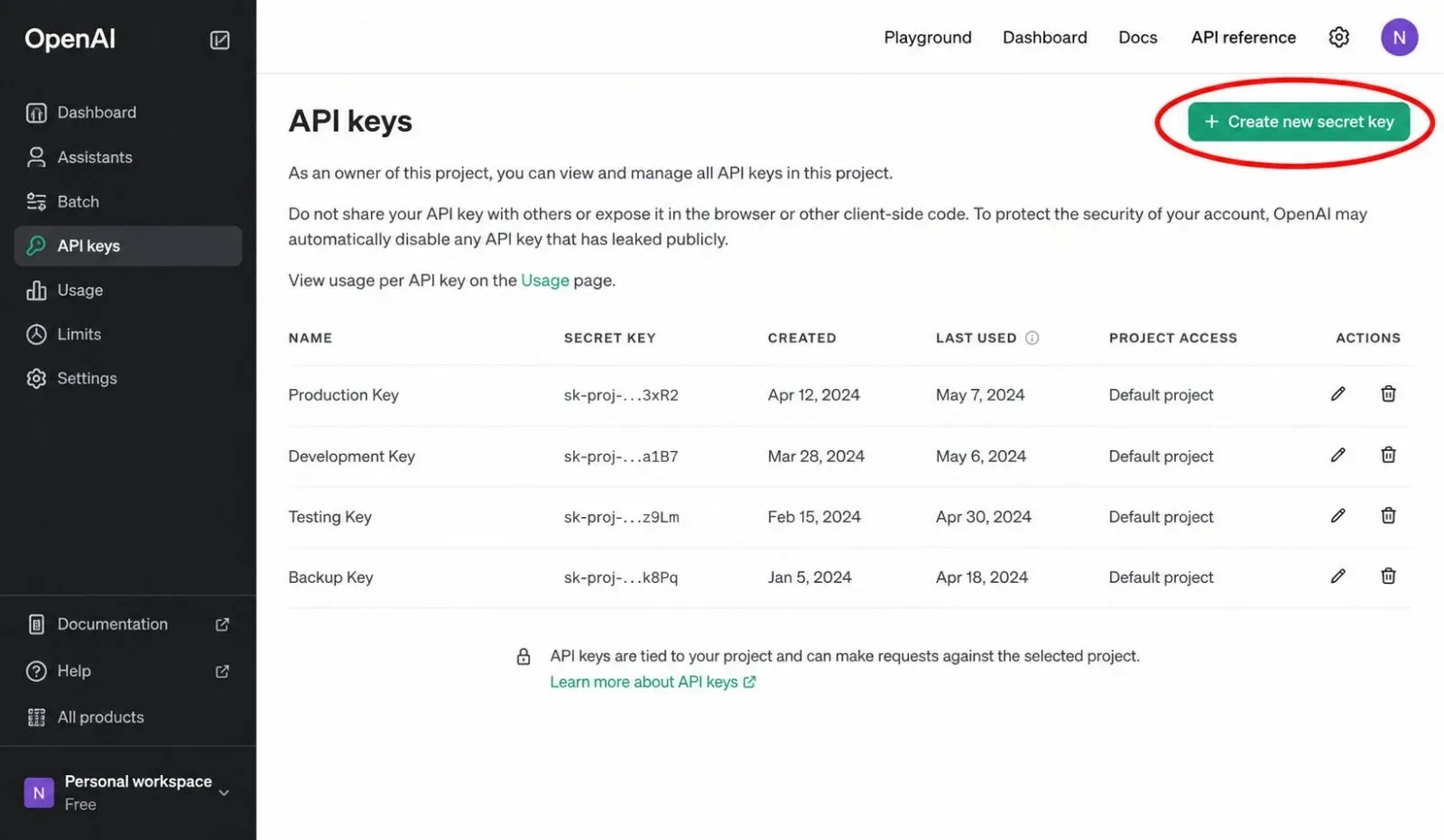Edit the Production Key with pencil icon

tap(1338, 393)
